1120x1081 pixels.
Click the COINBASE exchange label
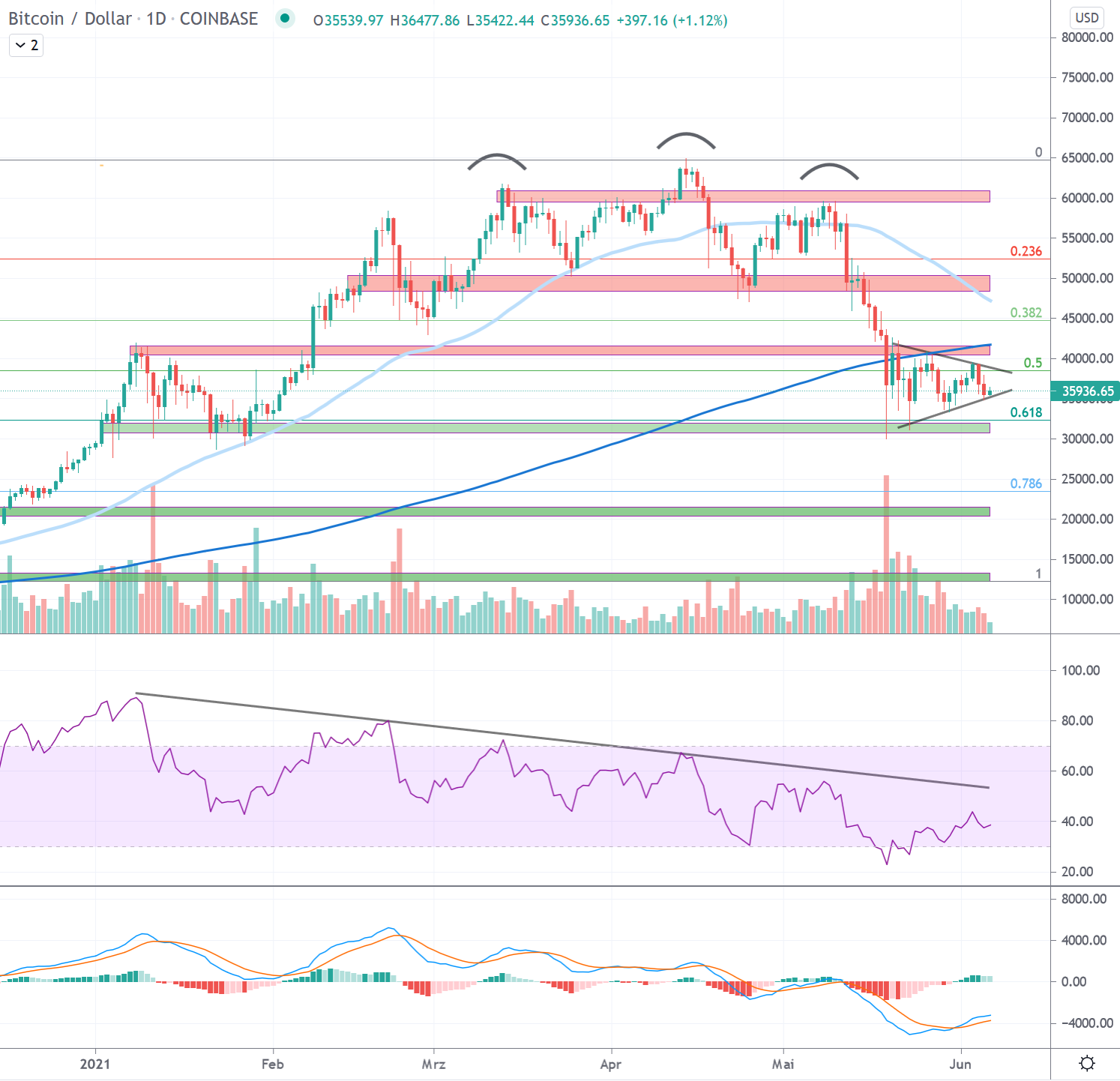(219, 19)
